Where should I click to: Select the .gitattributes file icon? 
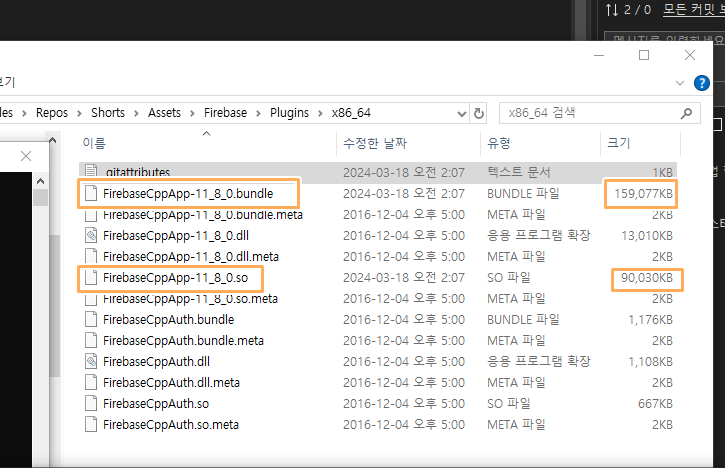click(91, 171)
